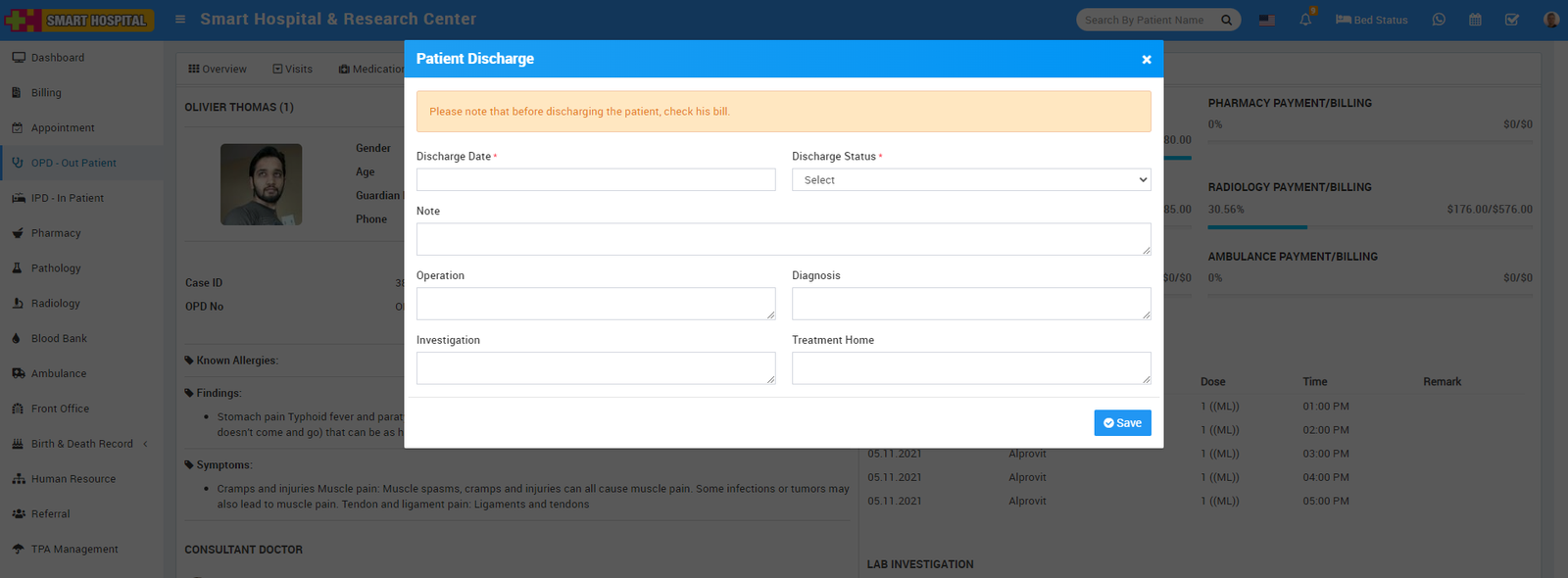This screenshot has width=1568, height=578.
Task: Click the patient photo thumbnail
Action: pyautogui.click(x=261, y=184)
